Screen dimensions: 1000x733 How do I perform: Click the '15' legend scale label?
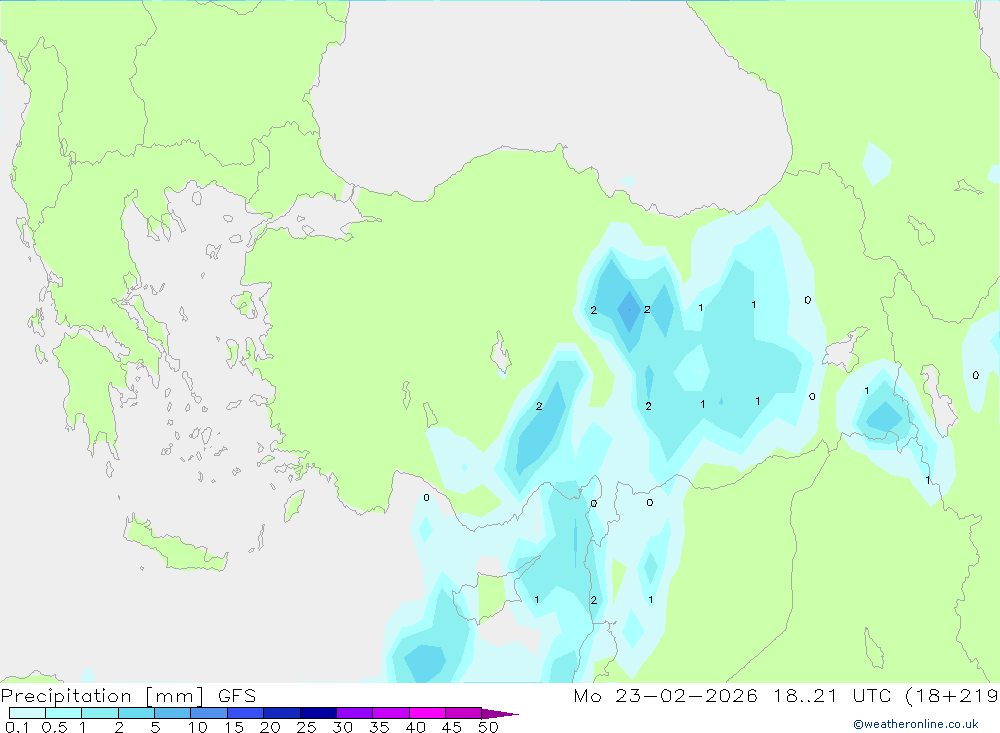click(234, 727)
